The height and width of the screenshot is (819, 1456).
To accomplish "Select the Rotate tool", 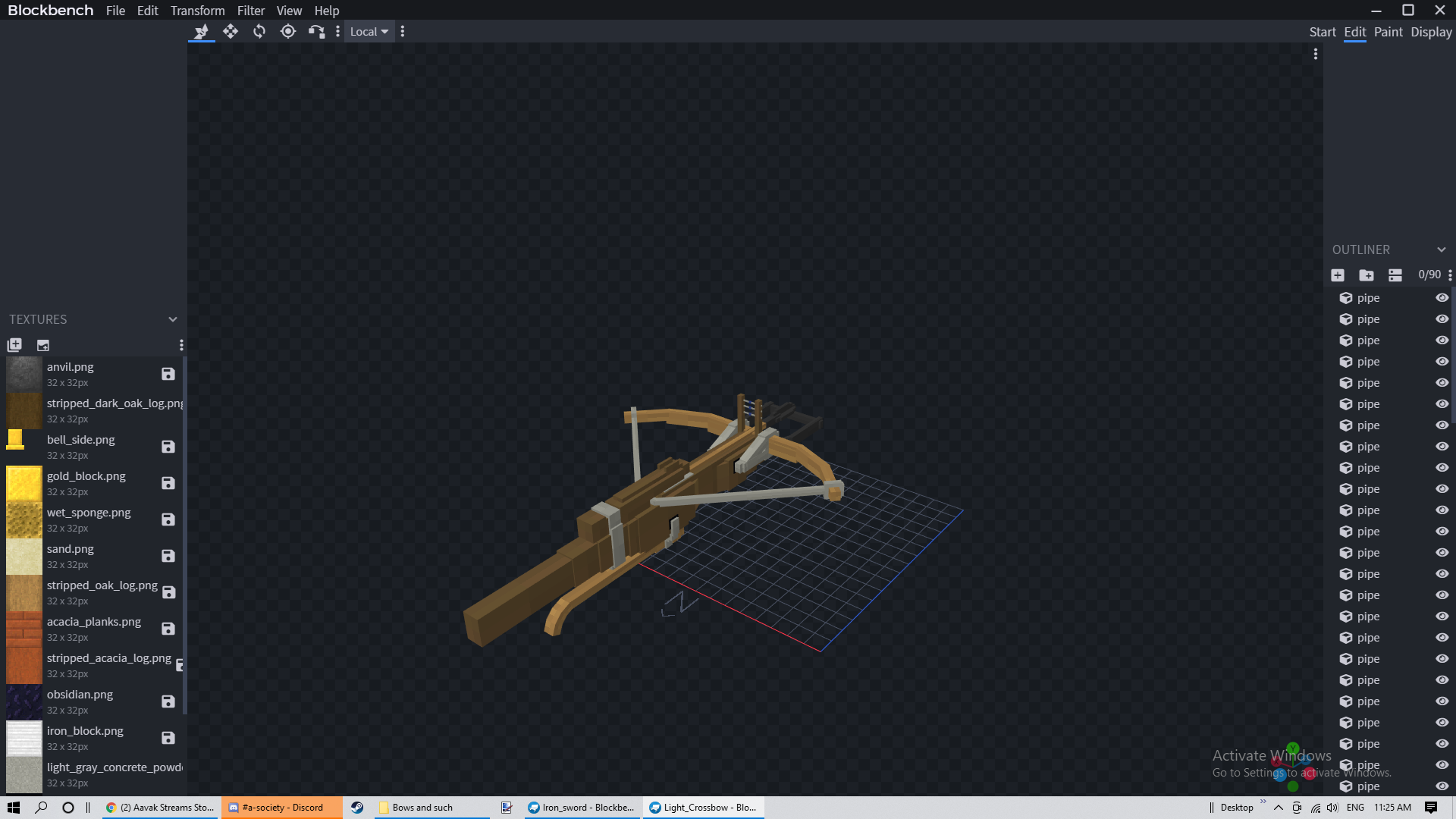I will point(259,31).
